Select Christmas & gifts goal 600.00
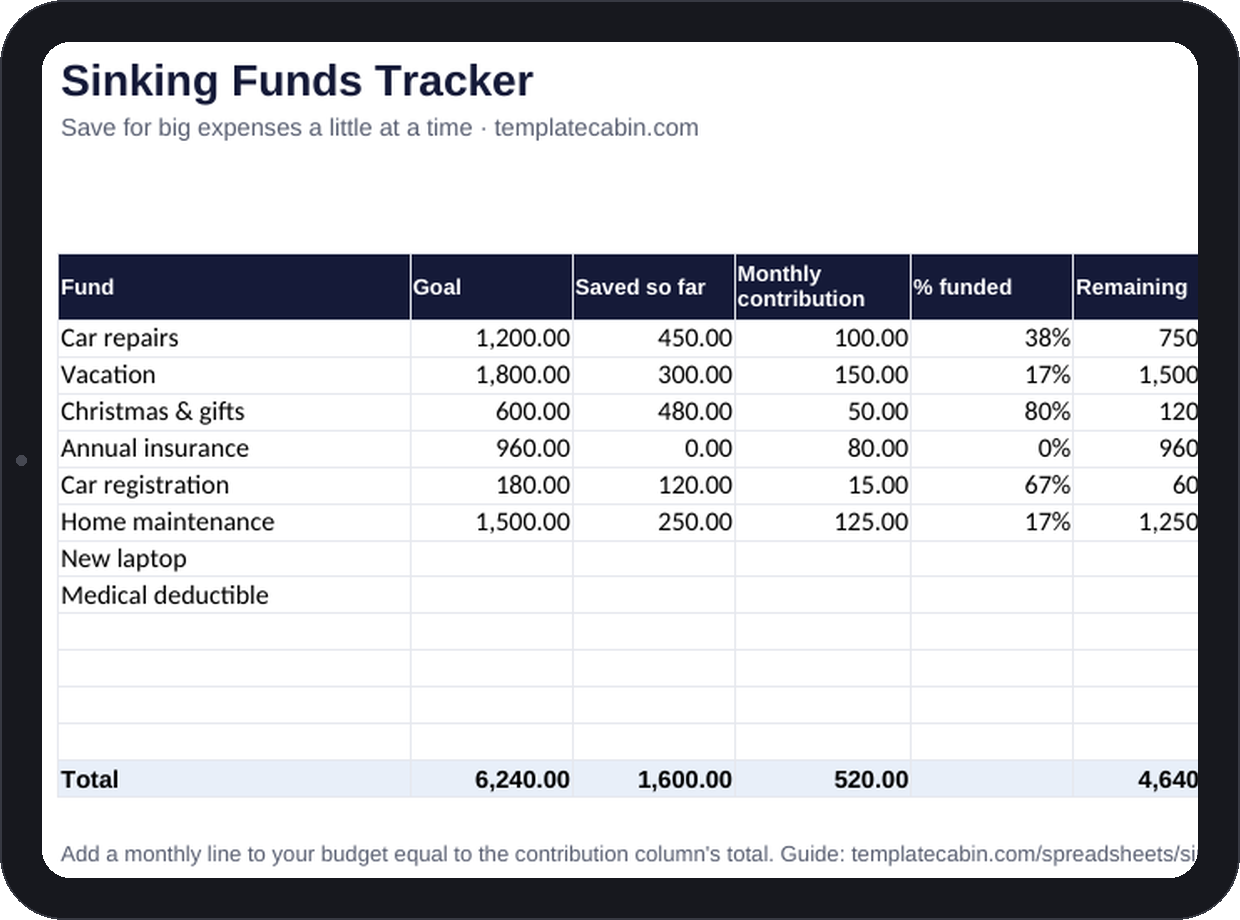Screen dimensions: 1240x920 (492, 412)
